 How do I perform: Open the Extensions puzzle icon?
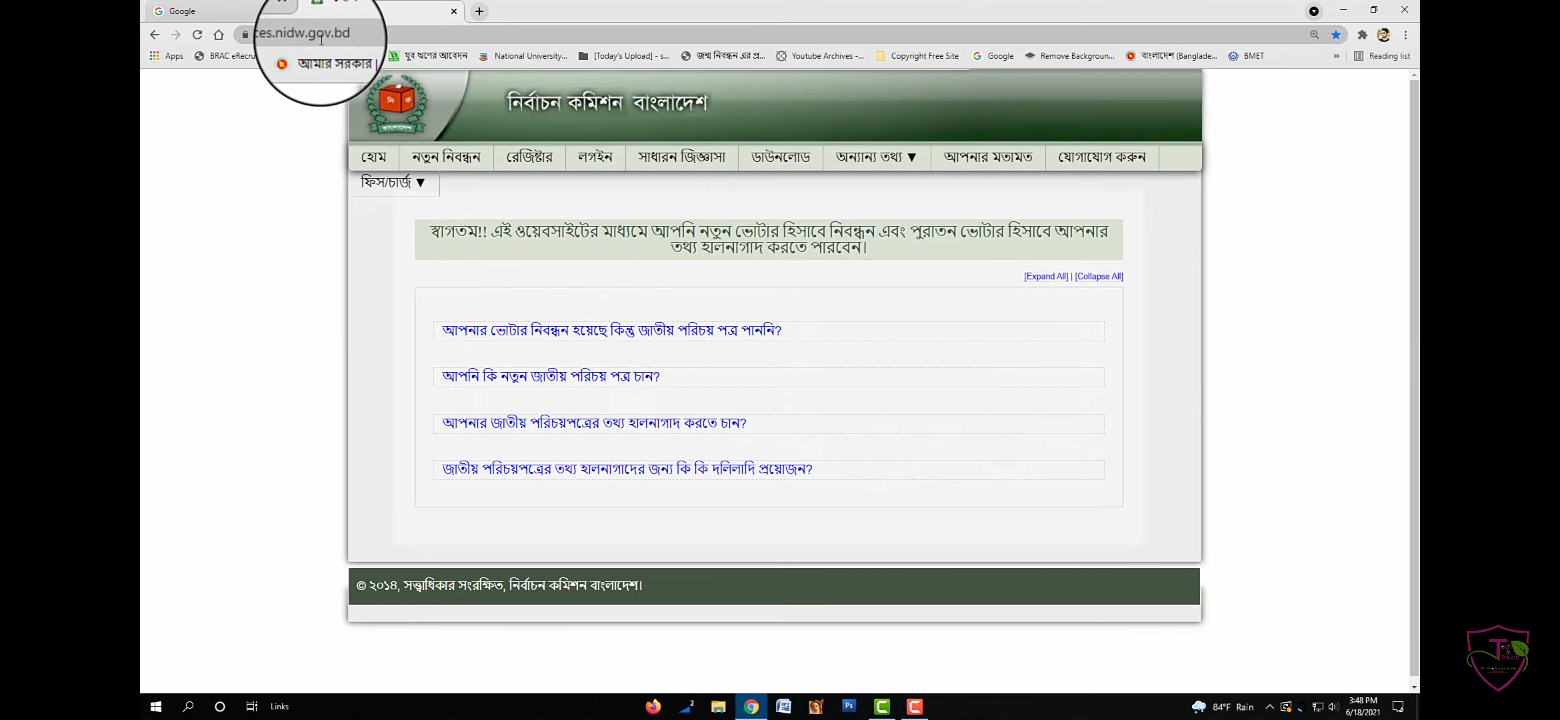[x=1362, y=34]
